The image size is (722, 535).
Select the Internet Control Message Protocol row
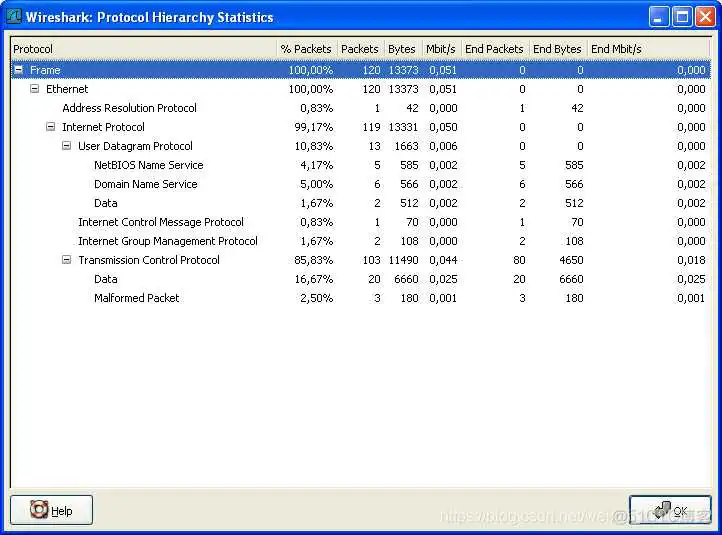click(x=160, y=222)
